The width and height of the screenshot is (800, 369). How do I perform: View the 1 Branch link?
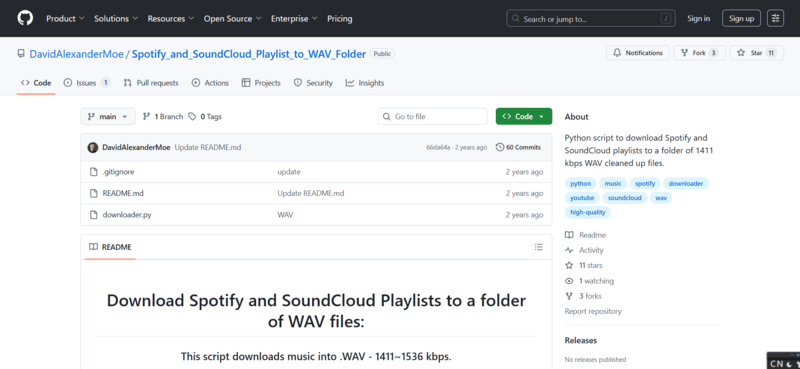(163, 116)
